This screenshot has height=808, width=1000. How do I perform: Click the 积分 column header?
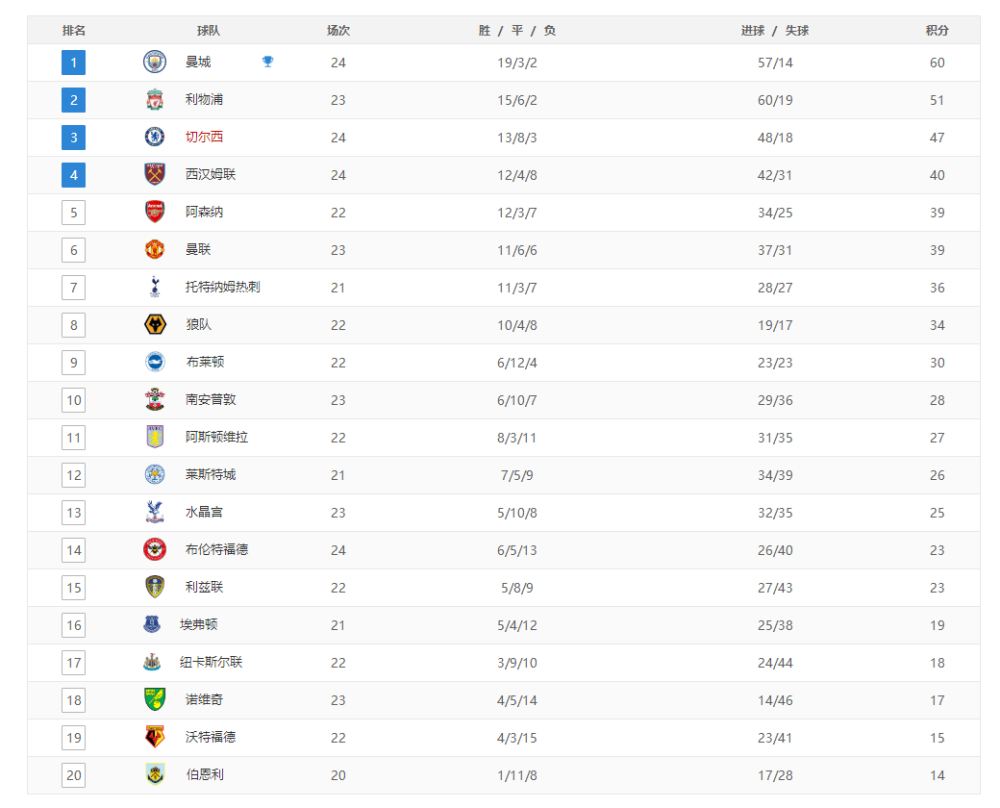point(937,30)
